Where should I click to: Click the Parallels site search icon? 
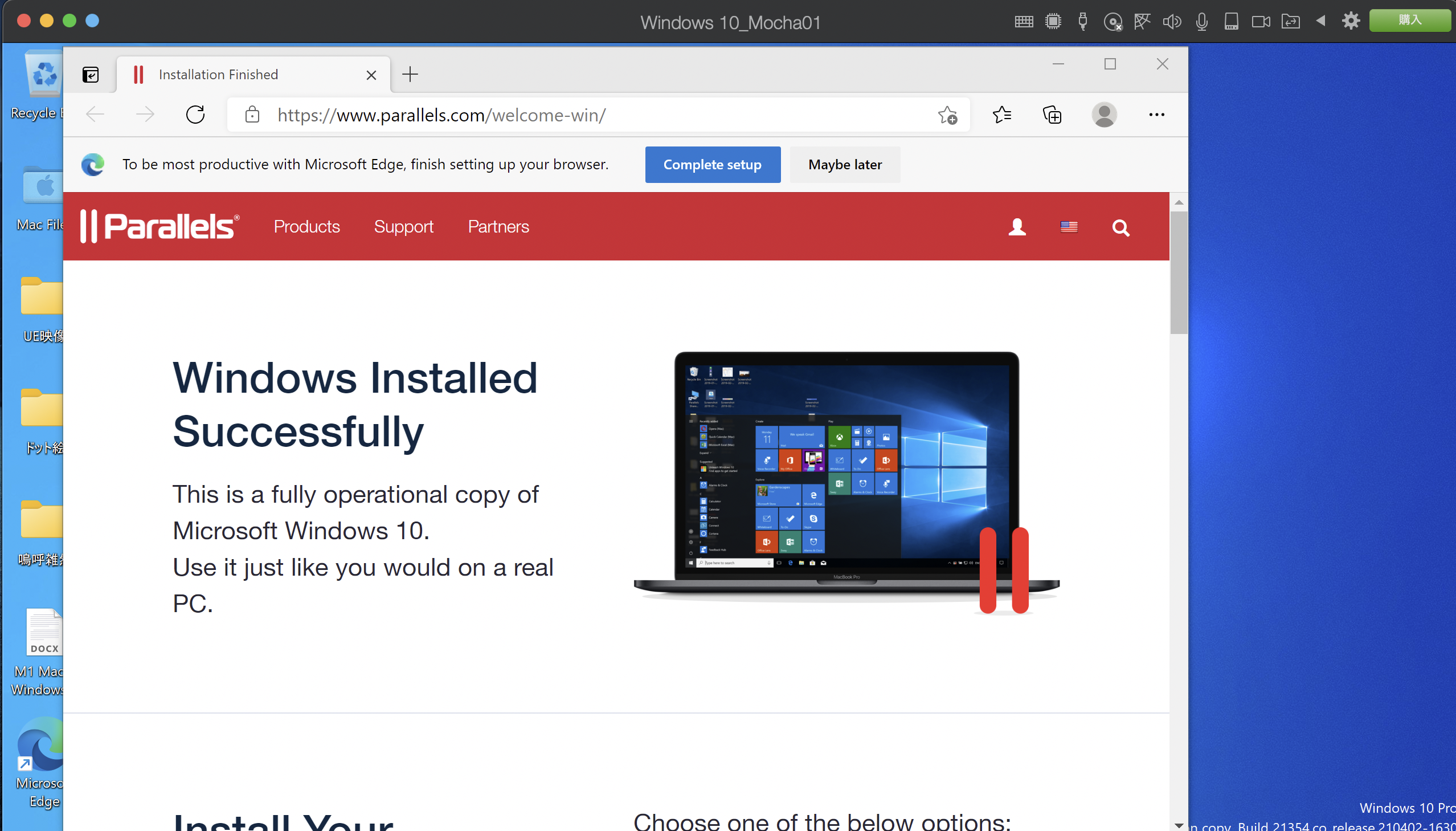(x=1120, y=228)
